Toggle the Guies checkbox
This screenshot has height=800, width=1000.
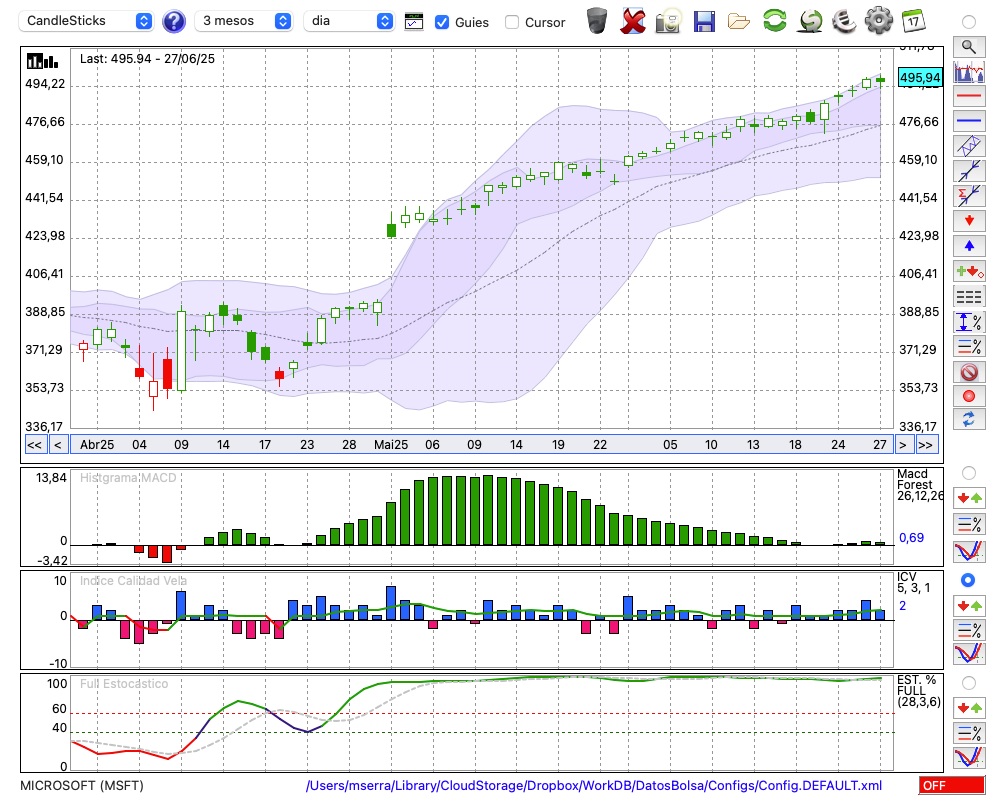pyautogui.click(x=441, y=22)
